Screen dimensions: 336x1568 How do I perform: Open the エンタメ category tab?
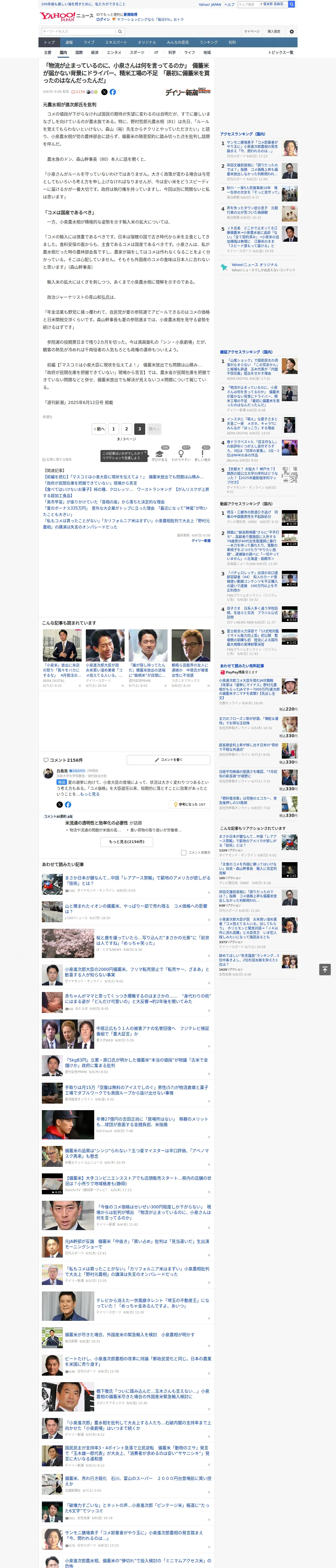point(114,52)
